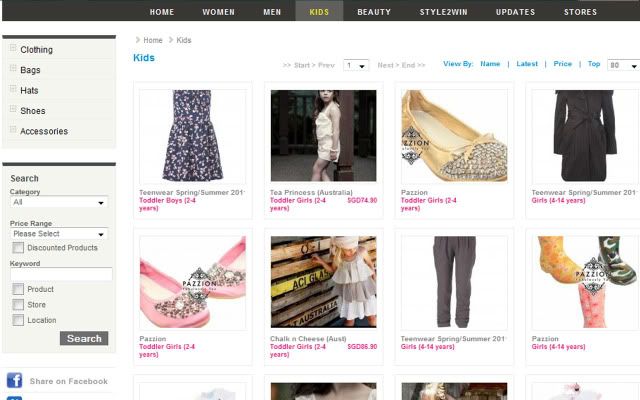Open the Price Range dropdown
Image resolution: width=640 pixels, height=400 pixels.
[59, 234]
